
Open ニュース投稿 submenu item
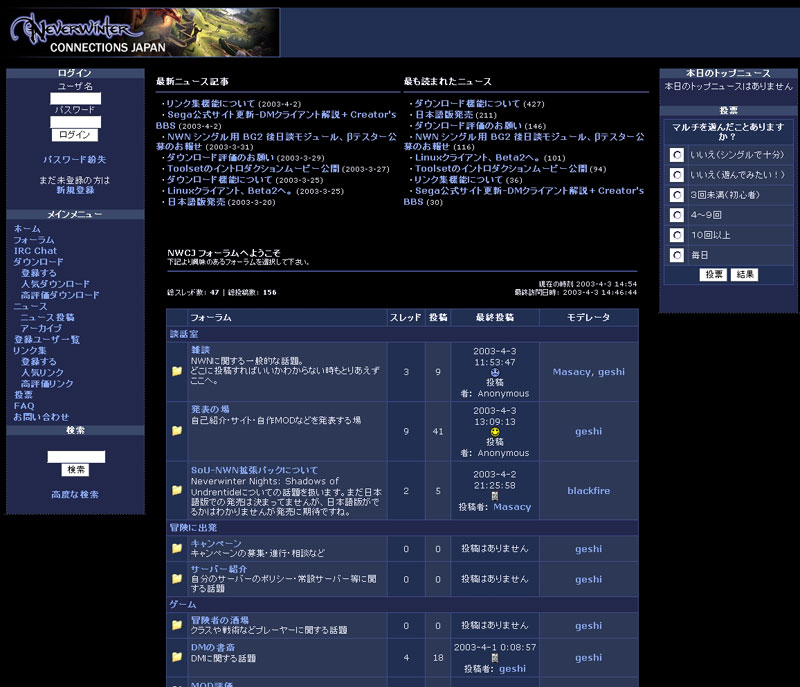tap(47, 317)
